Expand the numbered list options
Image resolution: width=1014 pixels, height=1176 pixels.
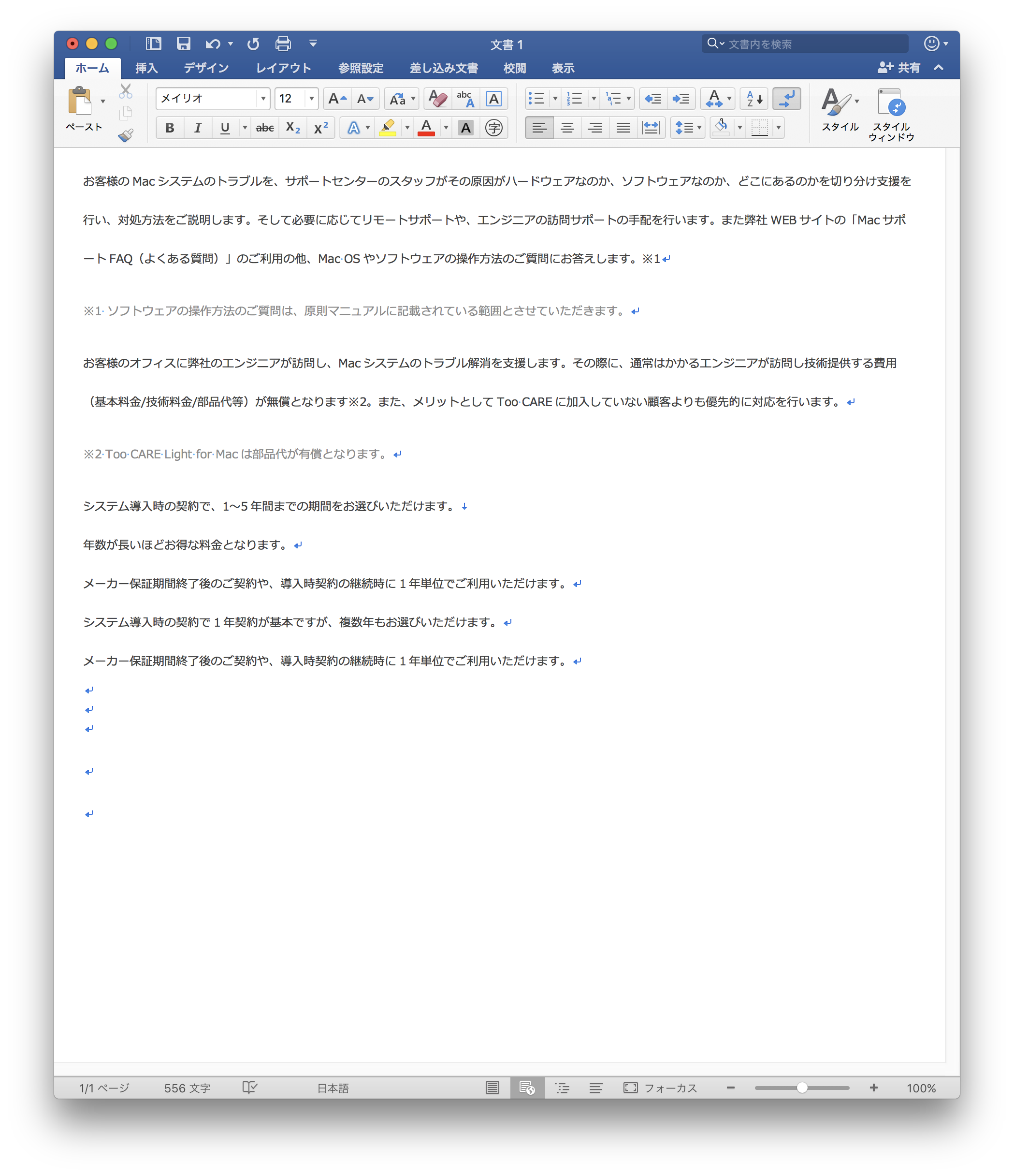[x=594, y=99]
